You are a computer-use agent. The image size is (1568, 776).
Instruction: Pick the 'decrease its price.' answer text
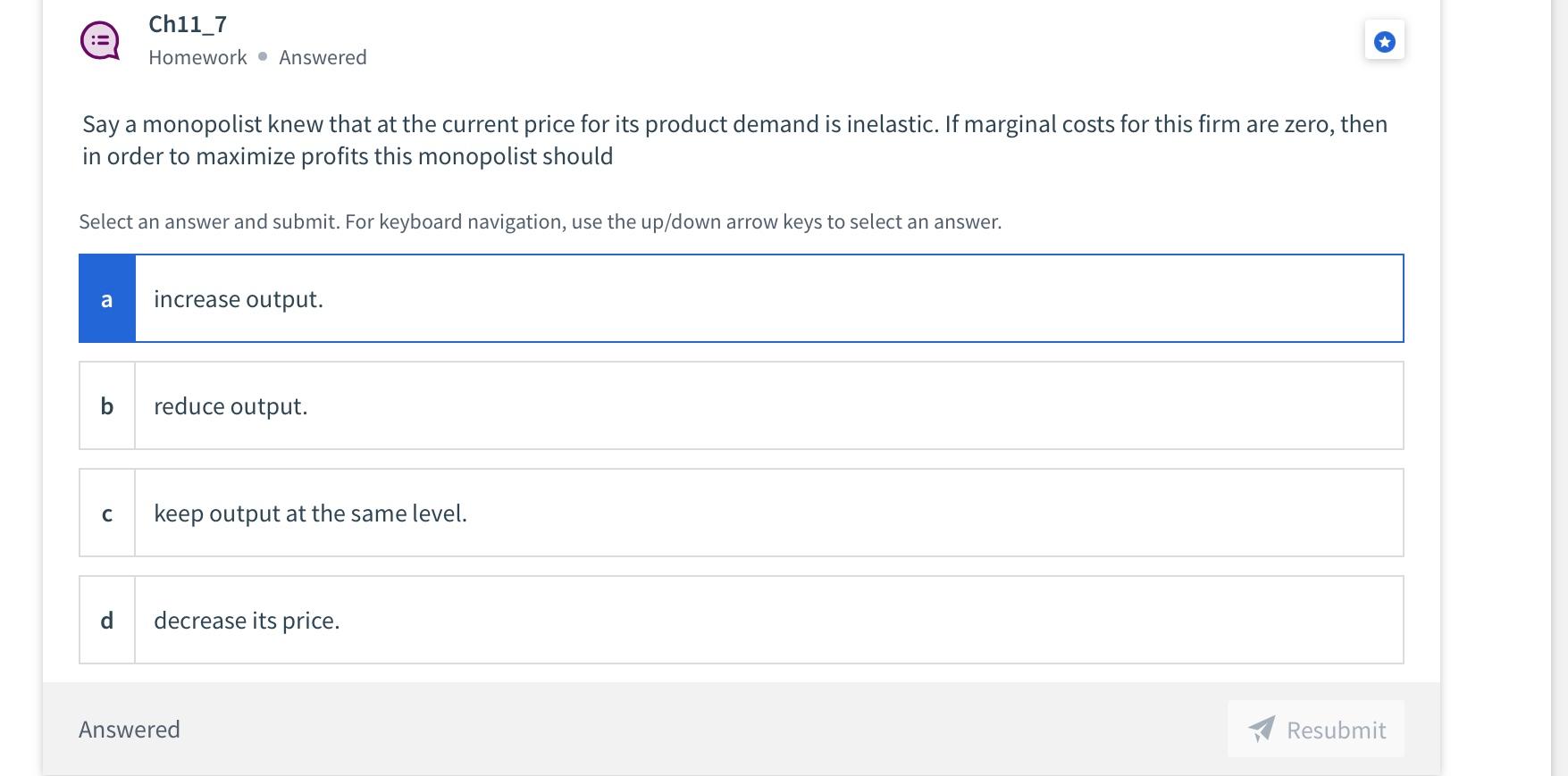(x=247, y=620)
